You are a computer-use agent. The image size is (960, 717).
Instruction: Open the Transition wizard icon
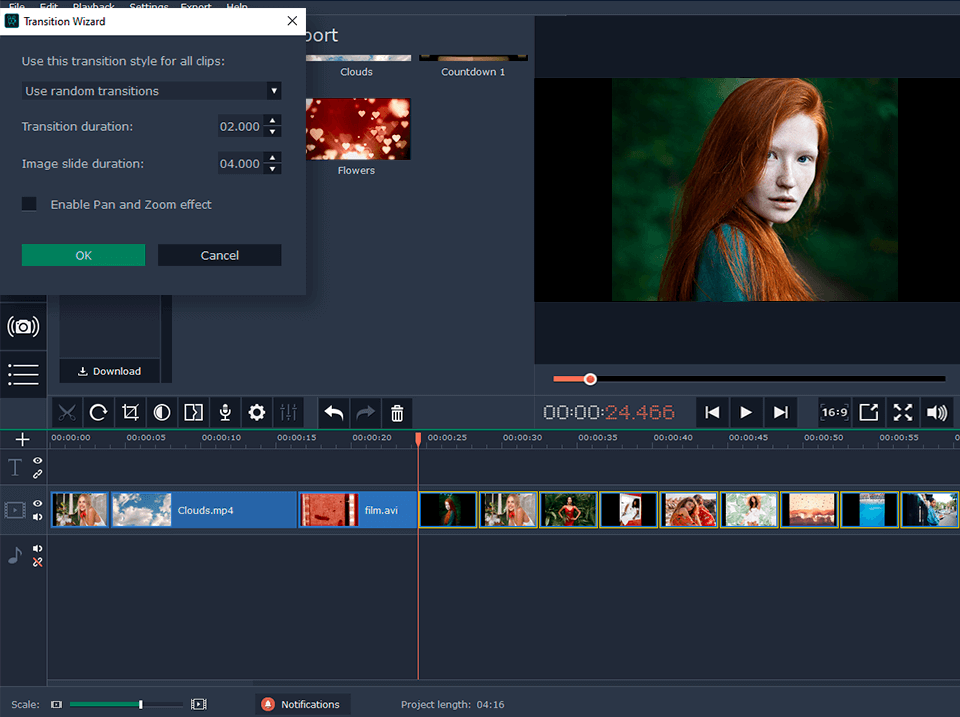194,412
